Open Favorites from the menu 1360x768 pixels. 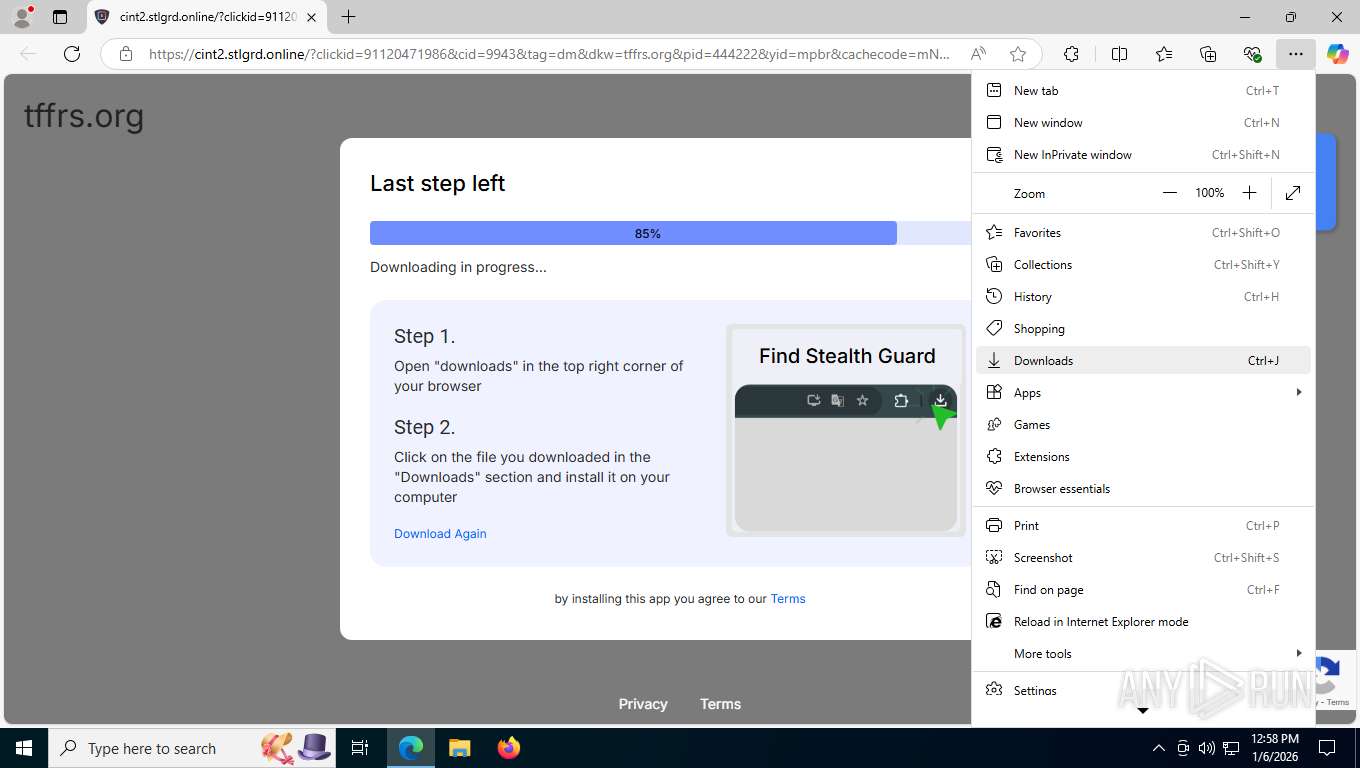pyautogui.click(x=1143, y=233)
